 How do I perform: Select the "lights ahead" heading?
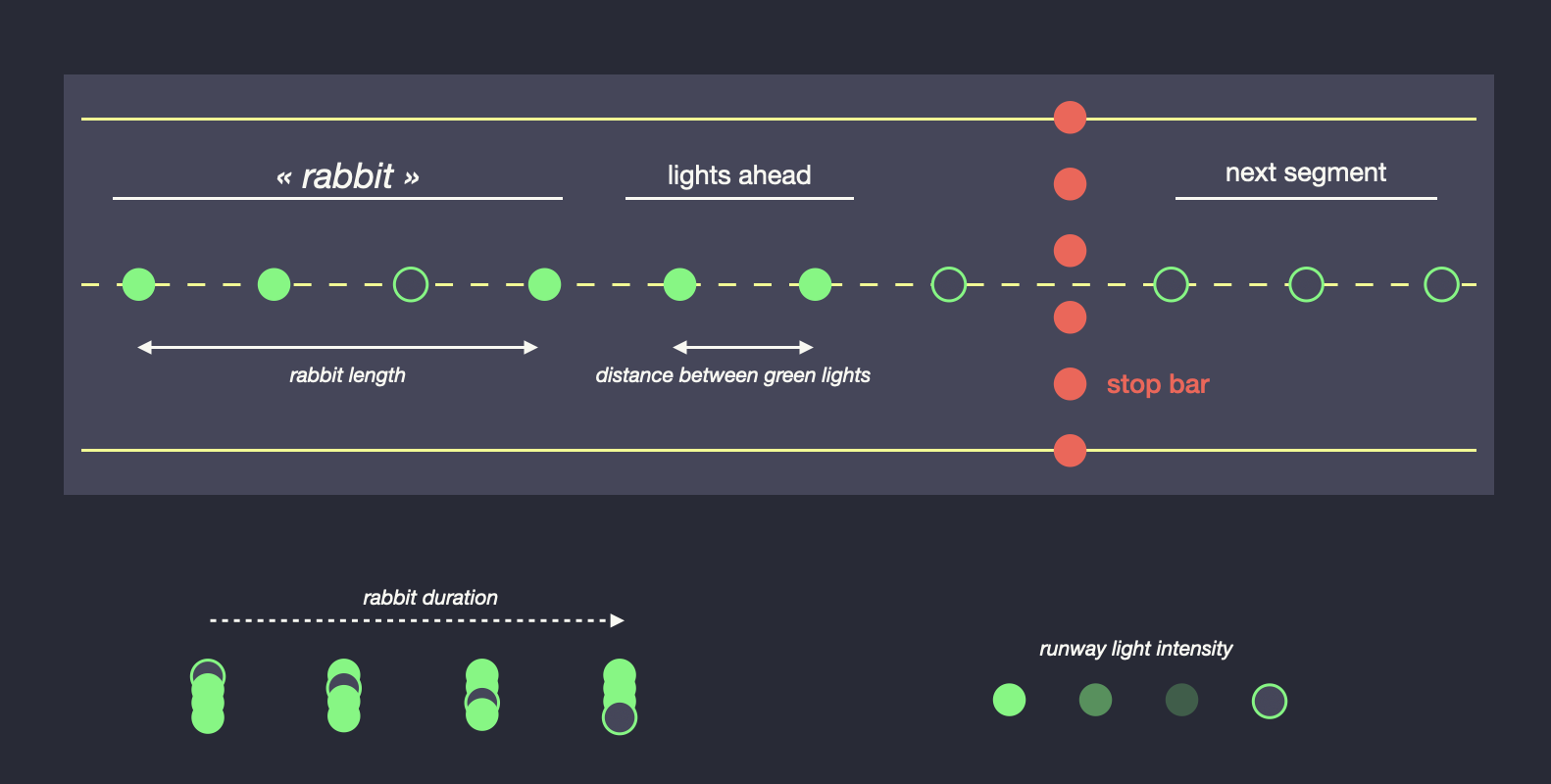(x=739, y=175)
